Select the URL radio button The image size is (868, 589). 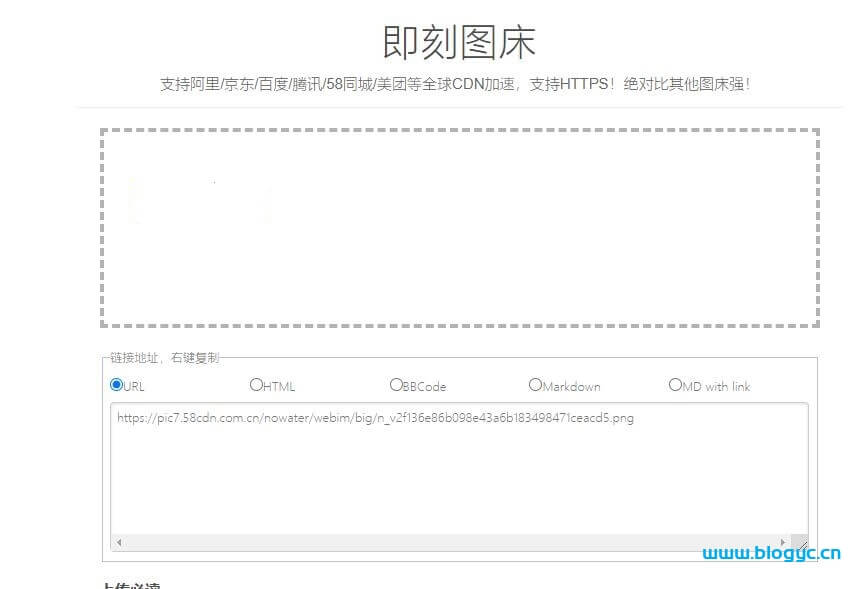click(x=116, y=385)
